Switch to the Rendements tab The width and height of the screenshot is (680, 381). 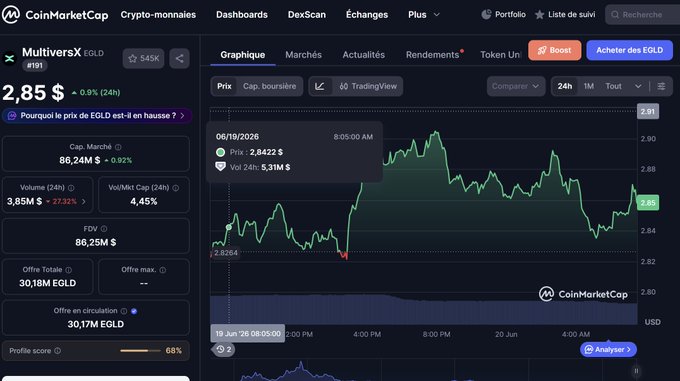pos(432,55)
